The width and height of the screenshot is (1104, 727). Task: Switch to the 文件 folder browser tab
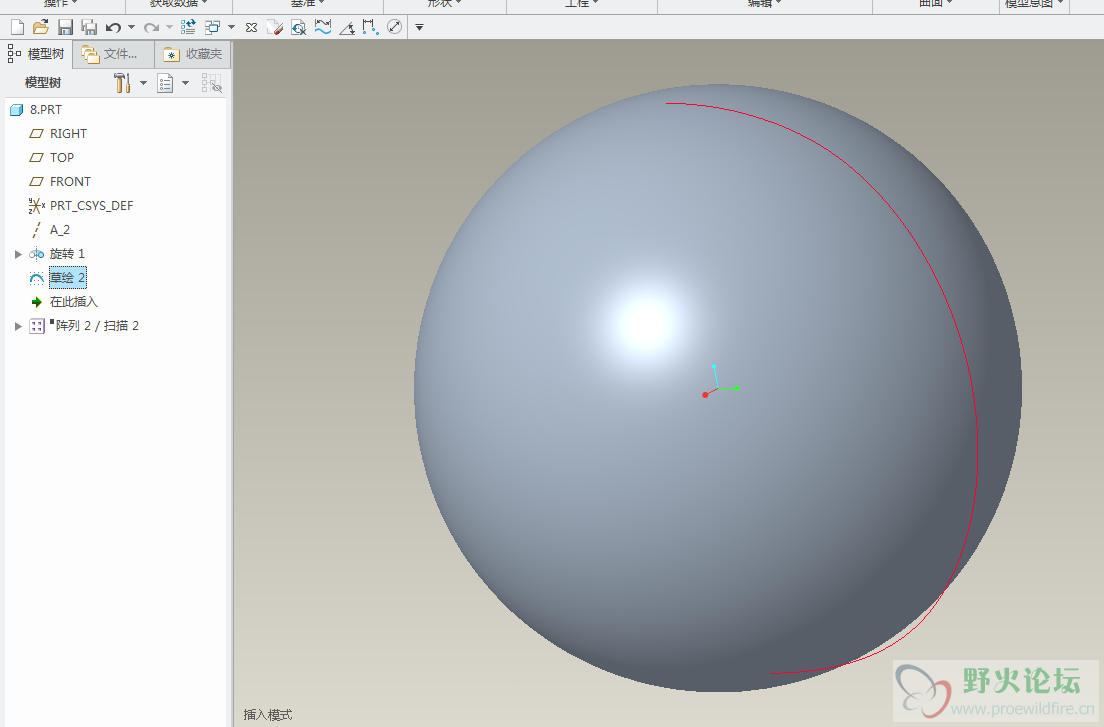click(x=111, y=54)
